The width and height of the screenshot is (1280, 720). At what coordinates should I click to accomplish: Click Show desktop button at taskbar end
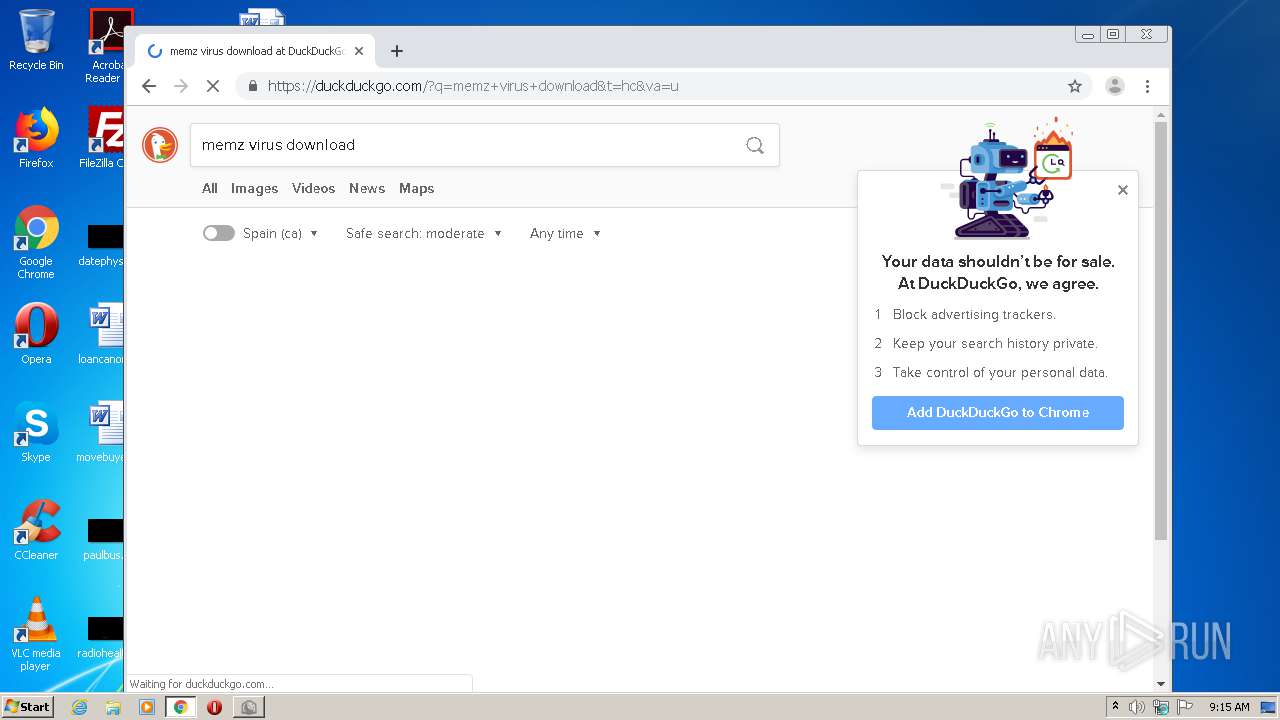[1269, 707]
